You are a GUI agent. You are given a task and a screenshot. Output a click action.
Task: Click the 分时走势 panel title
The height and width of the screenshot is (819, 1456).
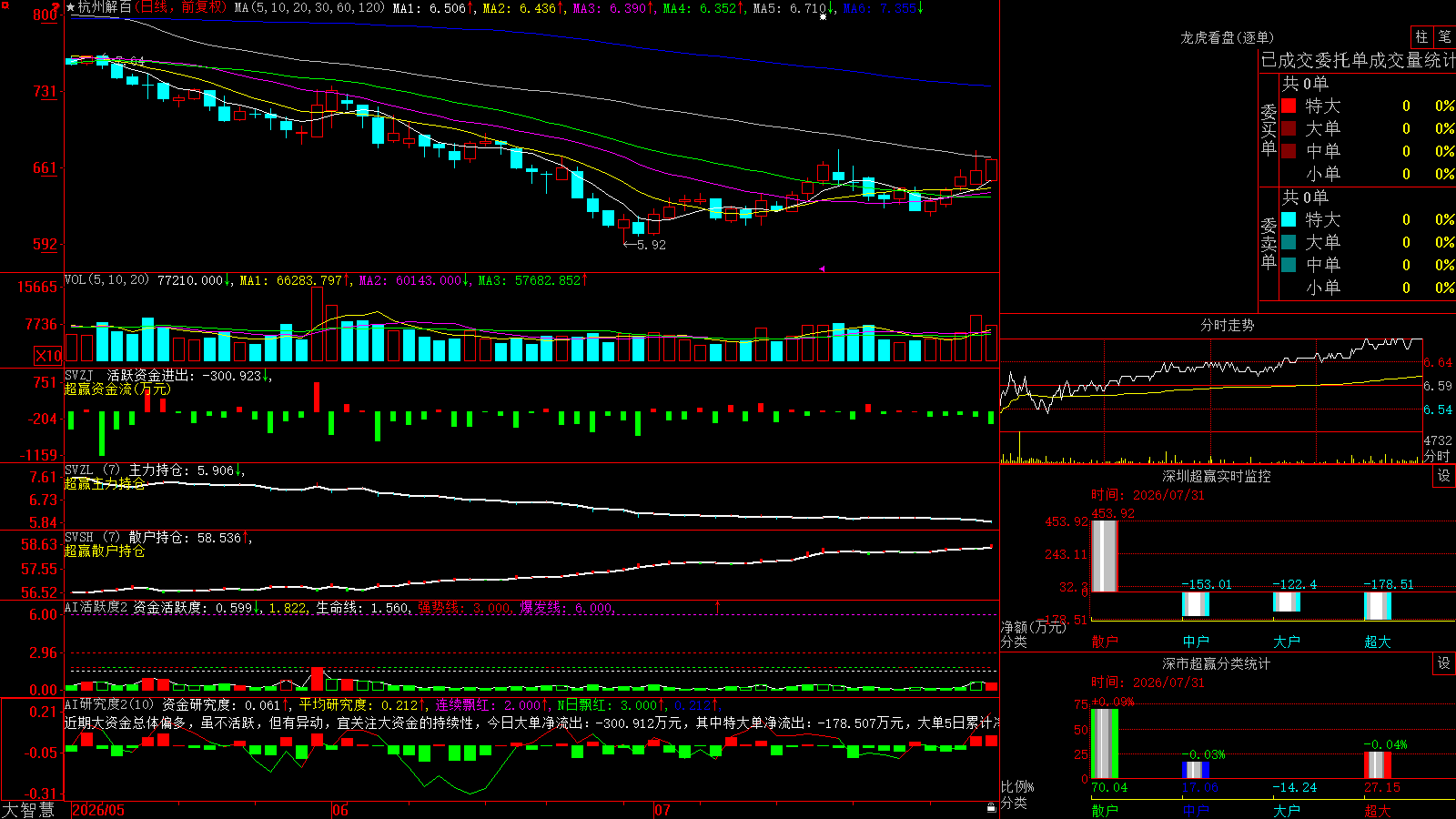(1228, 325)
